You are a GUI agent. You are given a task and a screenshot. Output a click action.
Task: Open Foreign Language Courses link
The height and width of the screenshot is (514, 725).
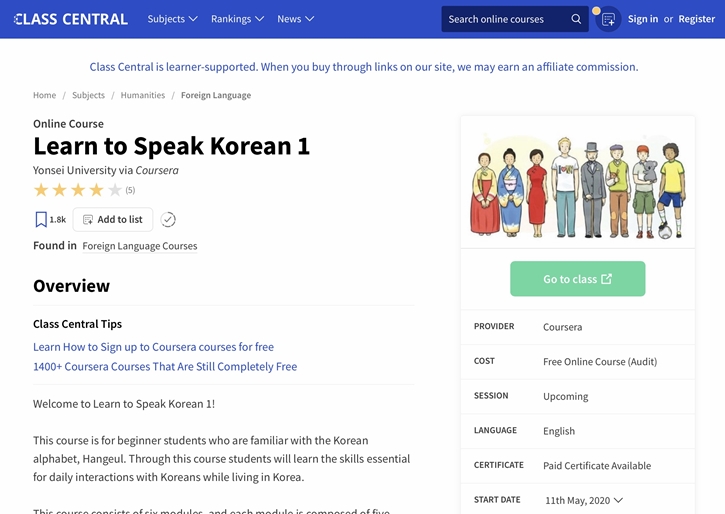click(140, 246)
